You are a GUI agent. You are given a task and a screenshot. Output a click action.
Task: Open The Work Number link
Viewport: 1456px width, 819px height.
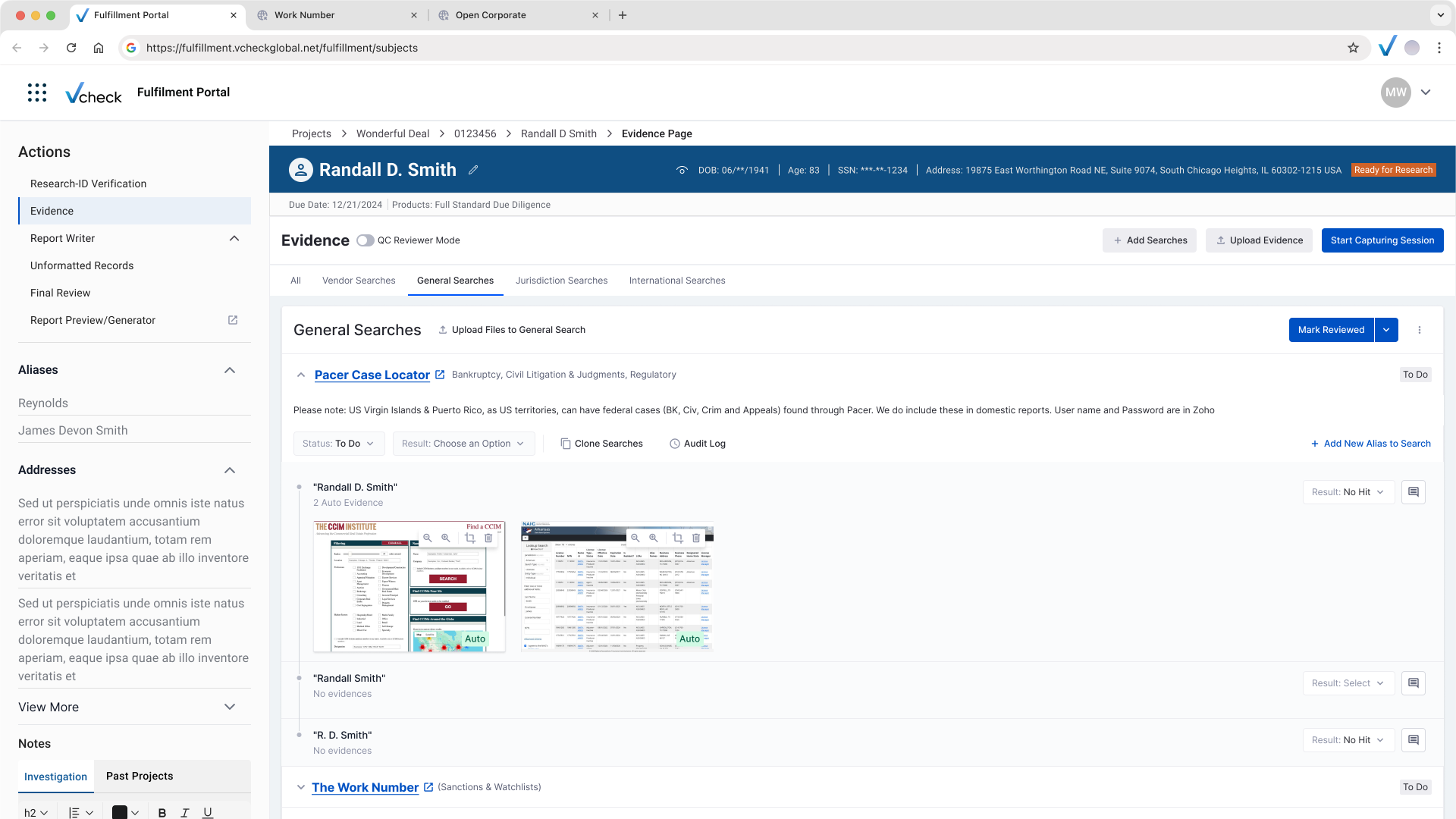tap(365, 787)
